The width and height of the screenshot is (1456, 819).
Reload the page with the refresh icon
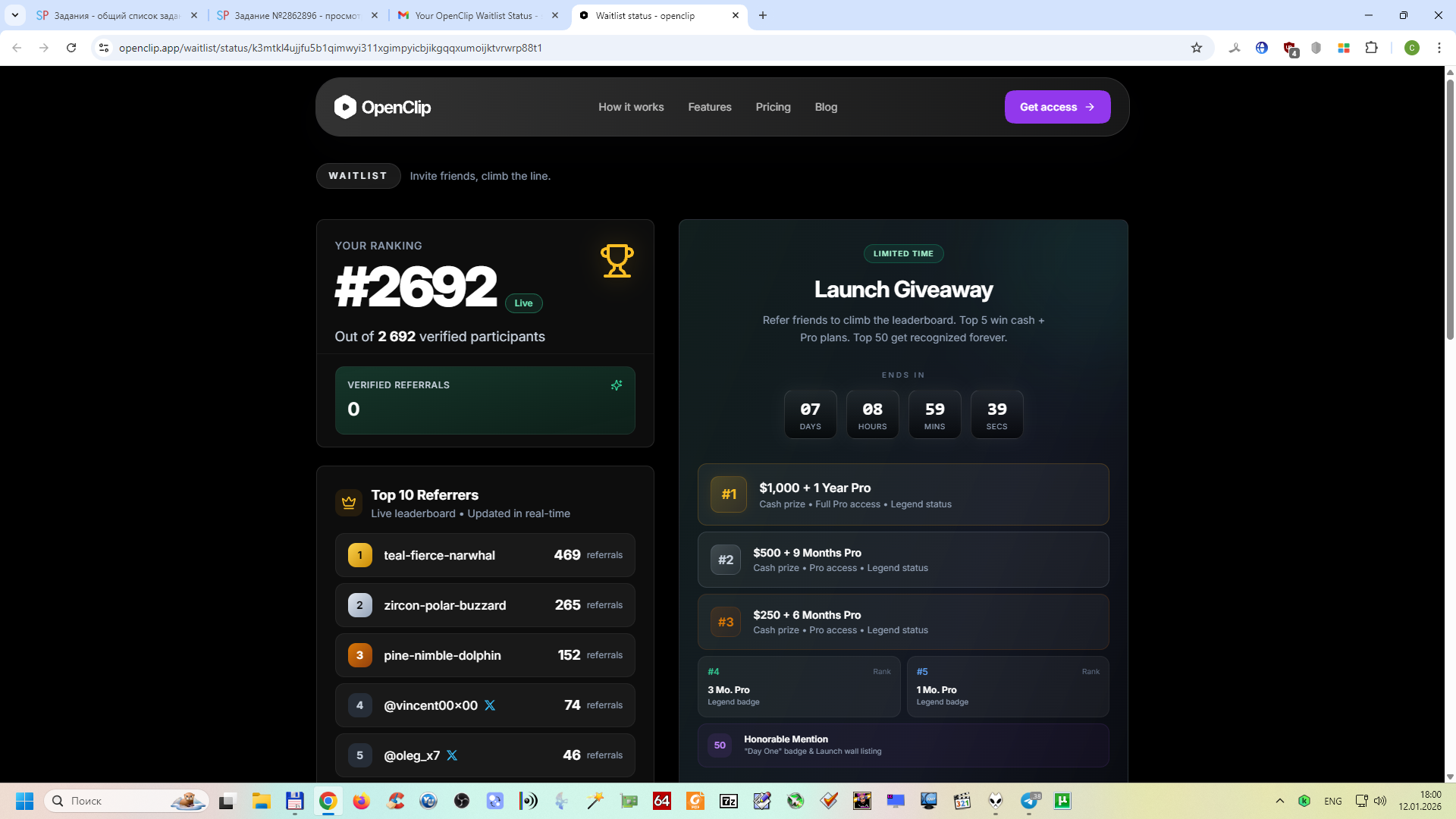[71, 48]
